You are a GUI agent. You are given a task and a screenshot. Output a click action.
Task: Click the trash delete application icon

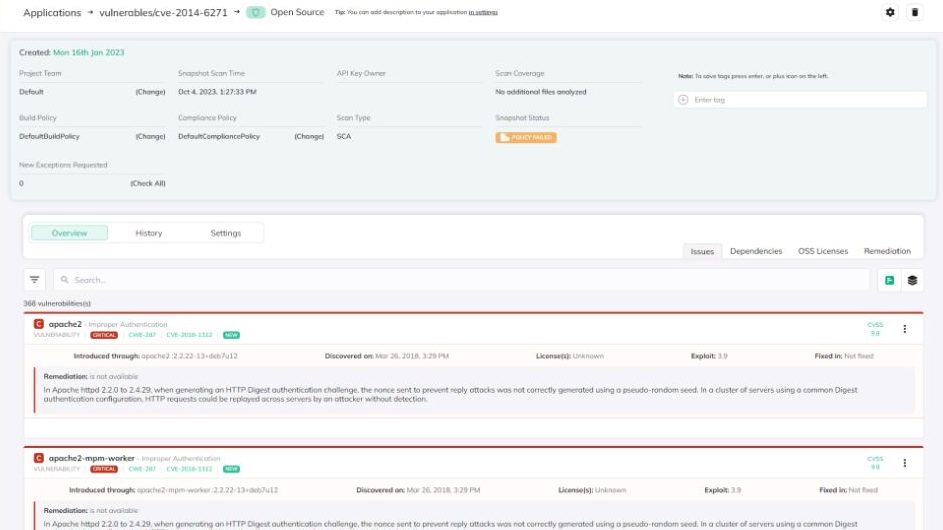pyautogui.click(x=914, y=12)
